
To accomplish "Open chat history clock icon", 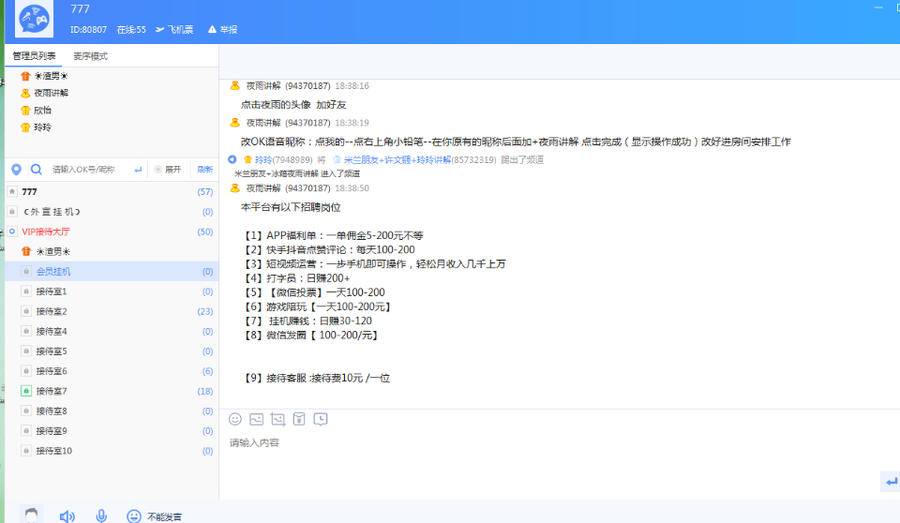I will pos(320,419).
